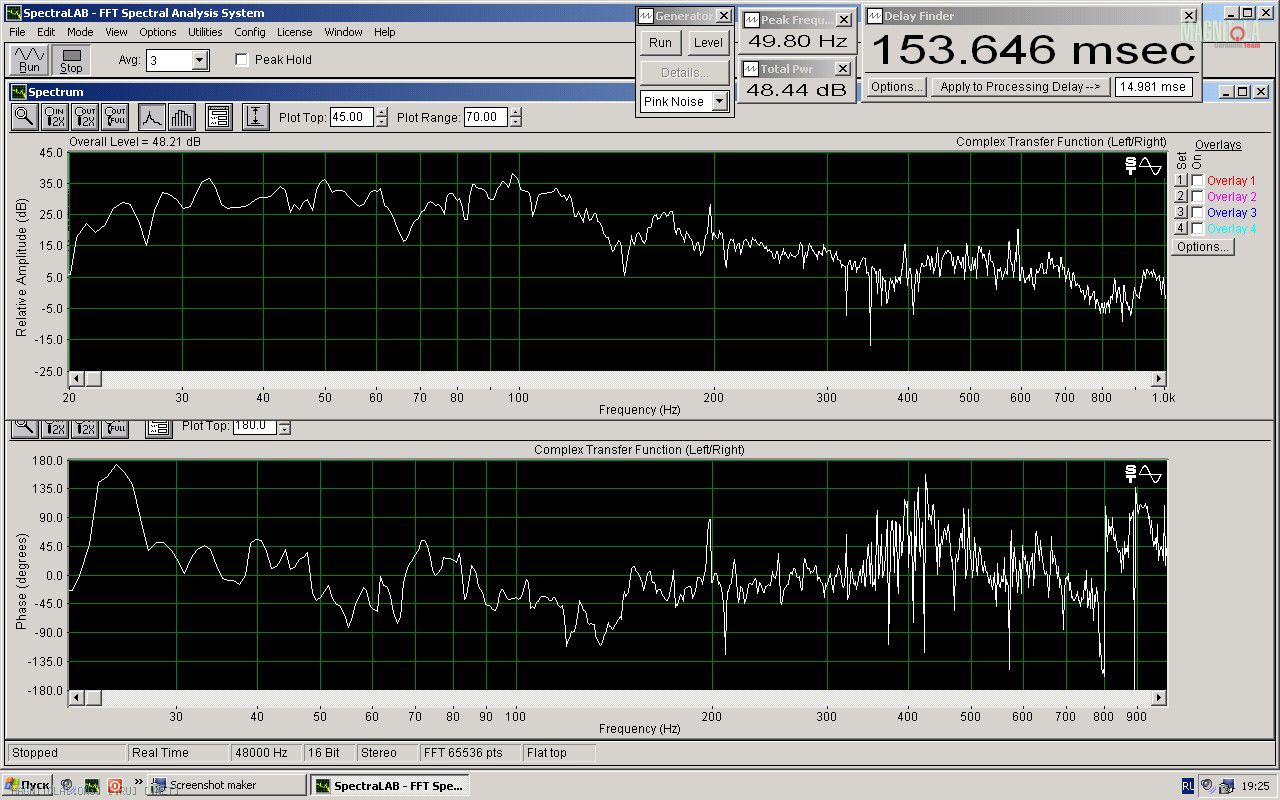The width and height of the screenshot is (1280, 800).
Task: Switch spectrum to line graph display
Action: (x=151, y=117)
